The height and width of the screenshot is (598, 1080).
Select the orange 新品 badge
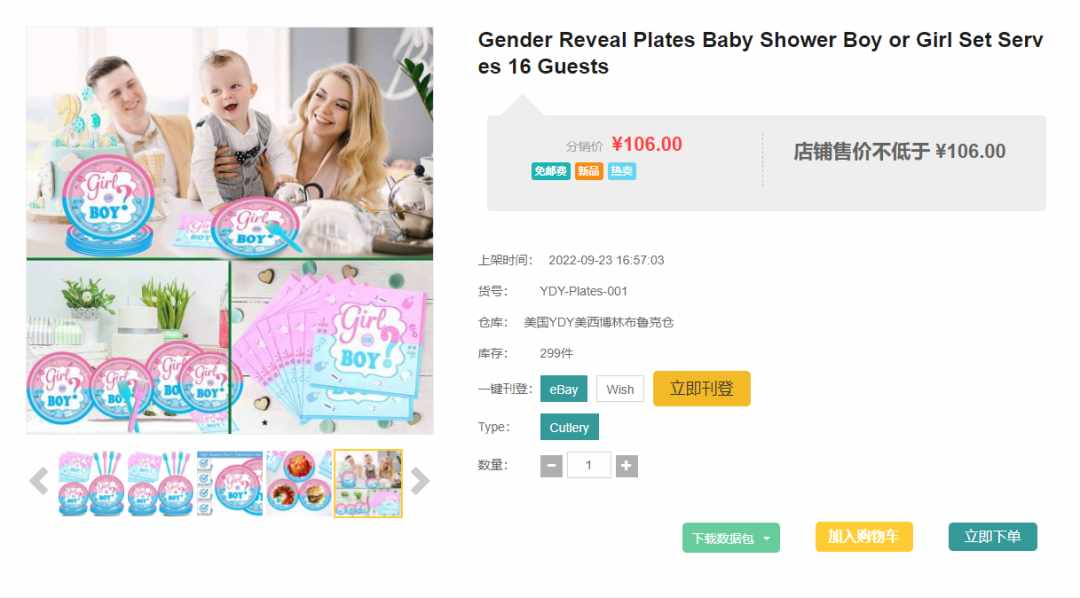(x=588, y=171)
